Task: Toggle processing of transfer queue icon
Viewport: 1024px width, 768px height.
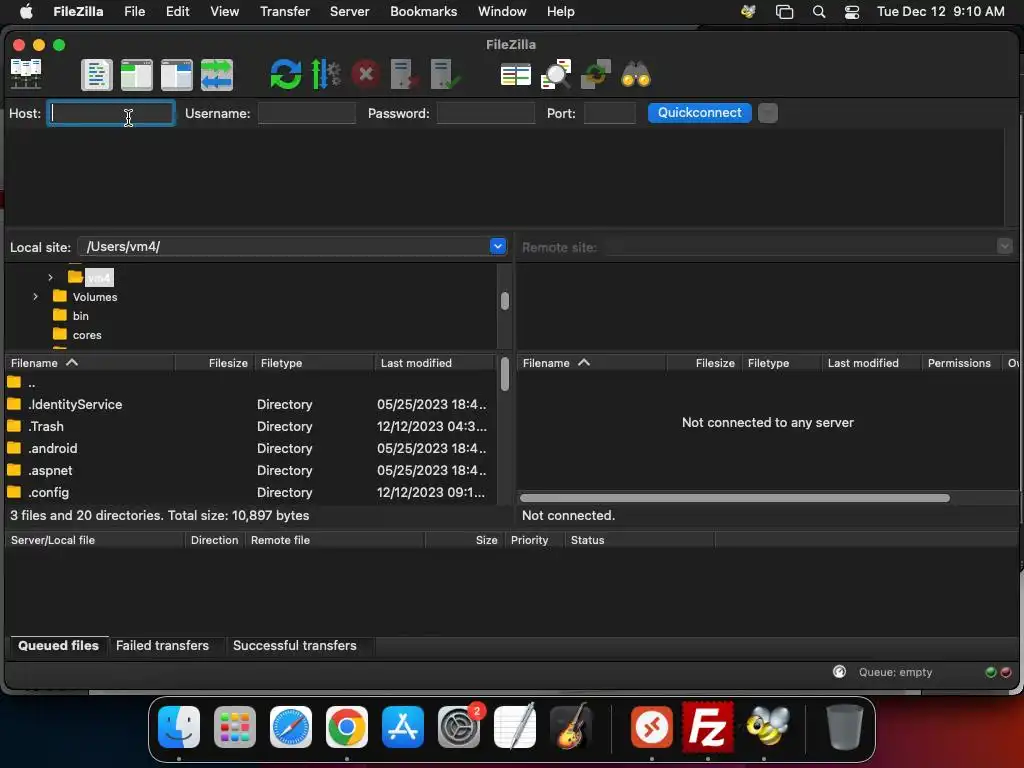Action: (326, 74)
